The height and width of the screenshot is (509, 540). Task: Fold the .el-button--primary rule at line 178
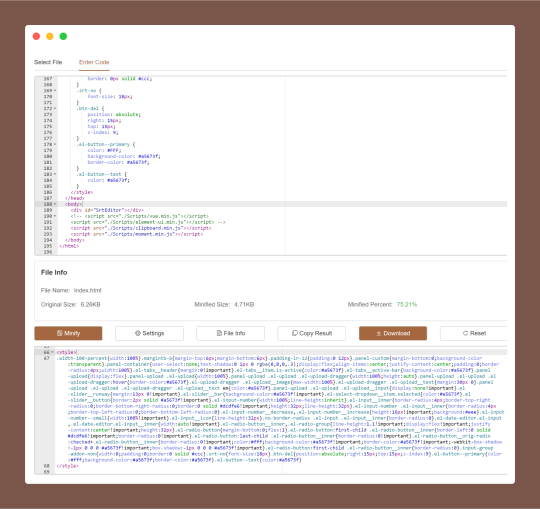pos(55,144)
